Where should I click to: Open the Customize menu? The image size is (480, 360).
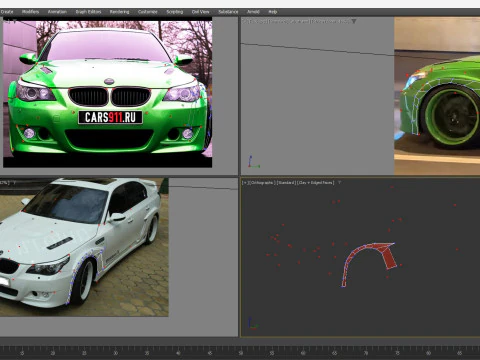148,12
